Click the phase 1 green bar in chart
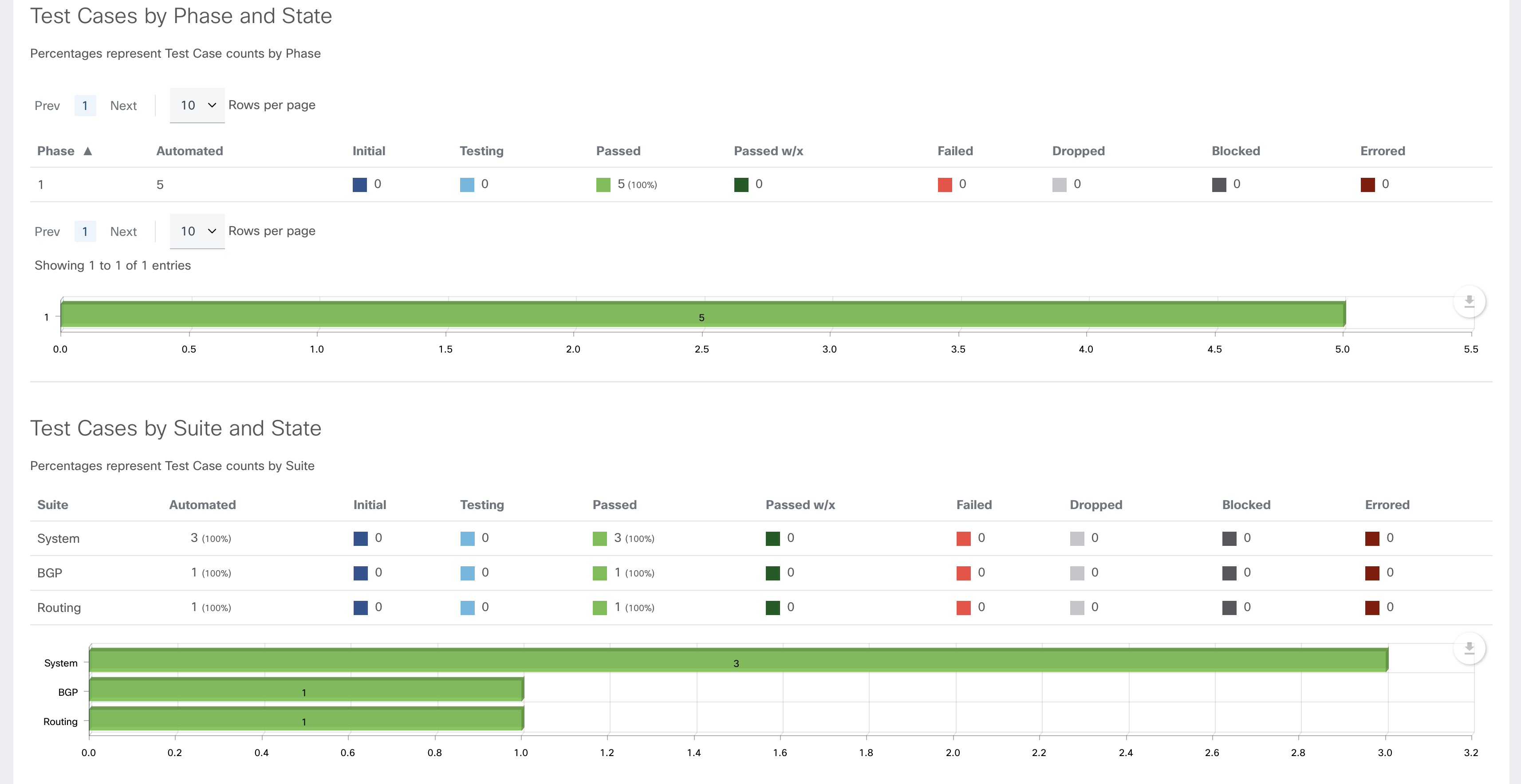1521x784 pixels. 703,314
